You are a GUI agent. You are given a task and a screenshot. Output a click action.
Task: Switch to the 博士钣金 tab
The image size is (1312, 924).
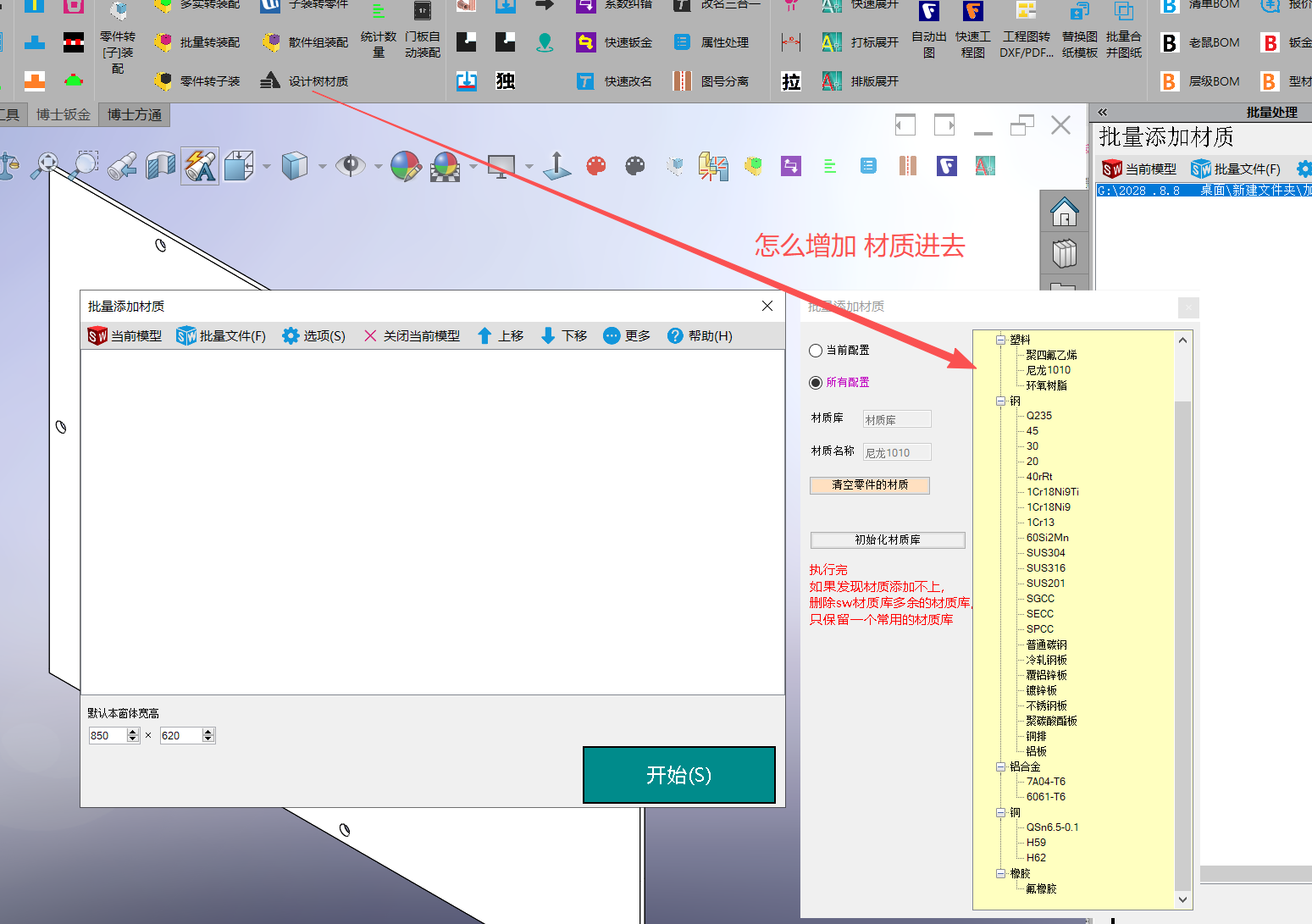64,114
